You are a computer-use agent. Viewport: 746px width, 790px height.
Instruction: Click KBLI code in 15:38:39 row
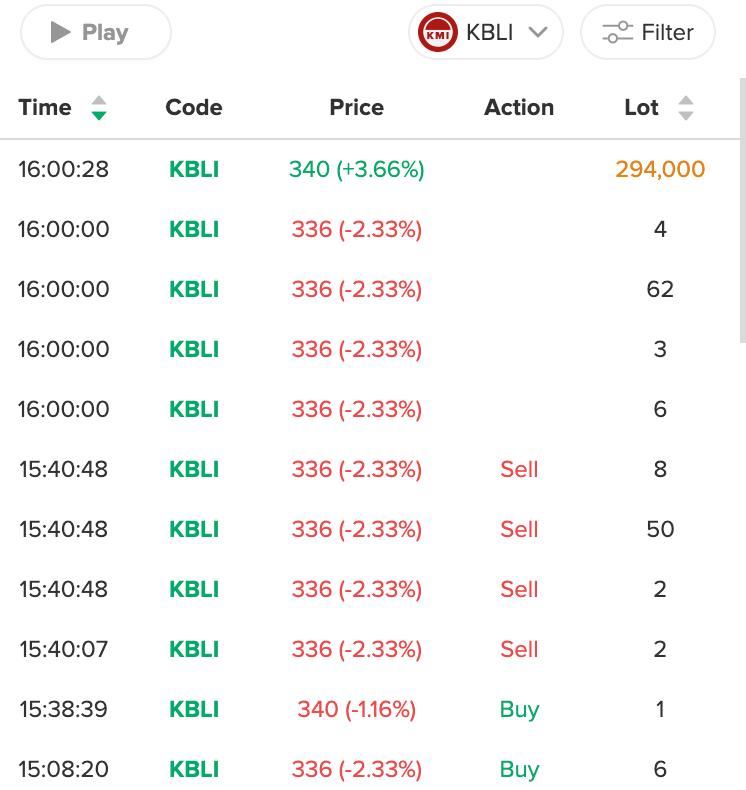194,709
